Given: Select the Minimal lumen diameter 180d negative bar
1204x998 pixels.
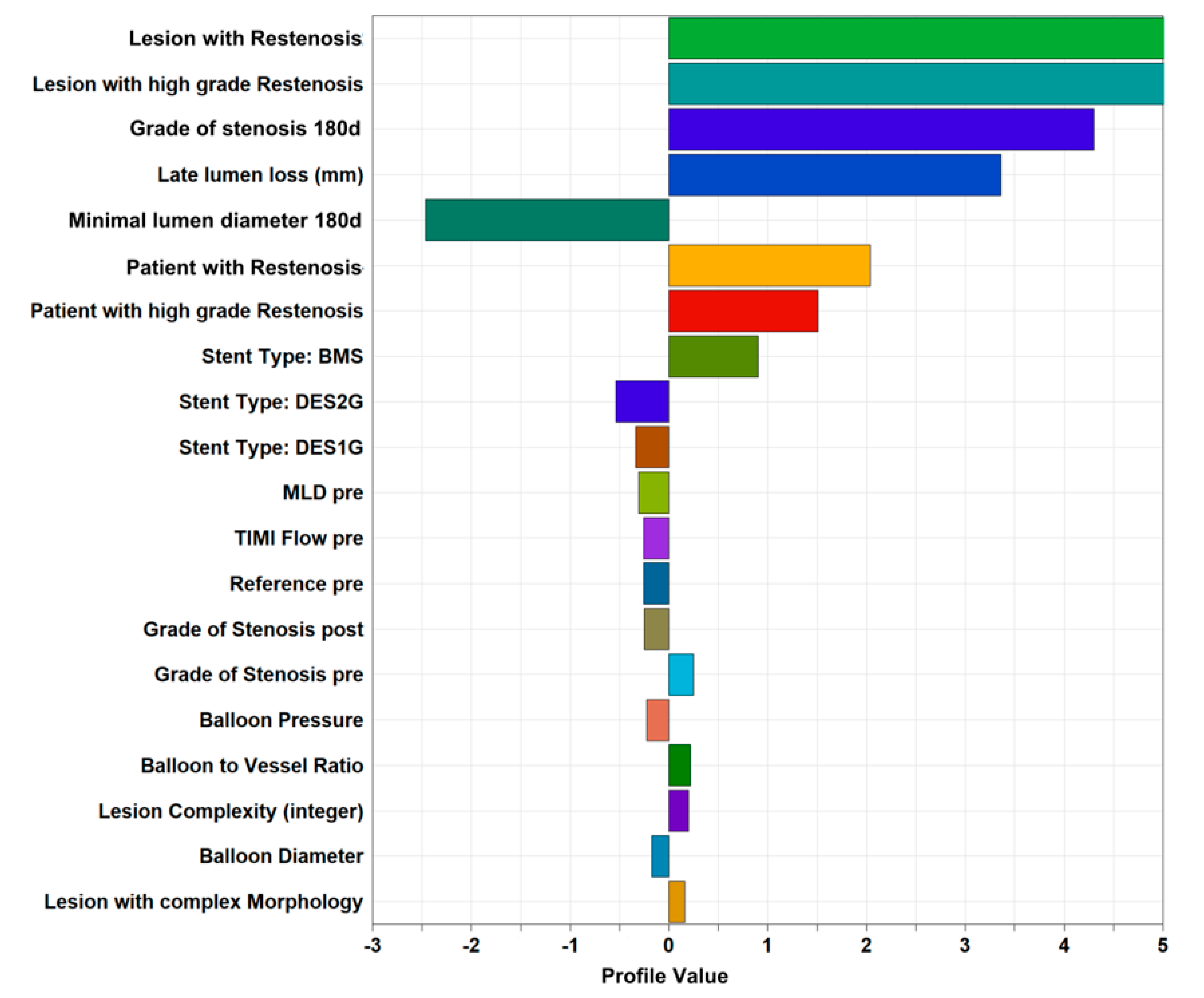Looking at the screenshot, I should pyautogui.click(x=546, y=220).
